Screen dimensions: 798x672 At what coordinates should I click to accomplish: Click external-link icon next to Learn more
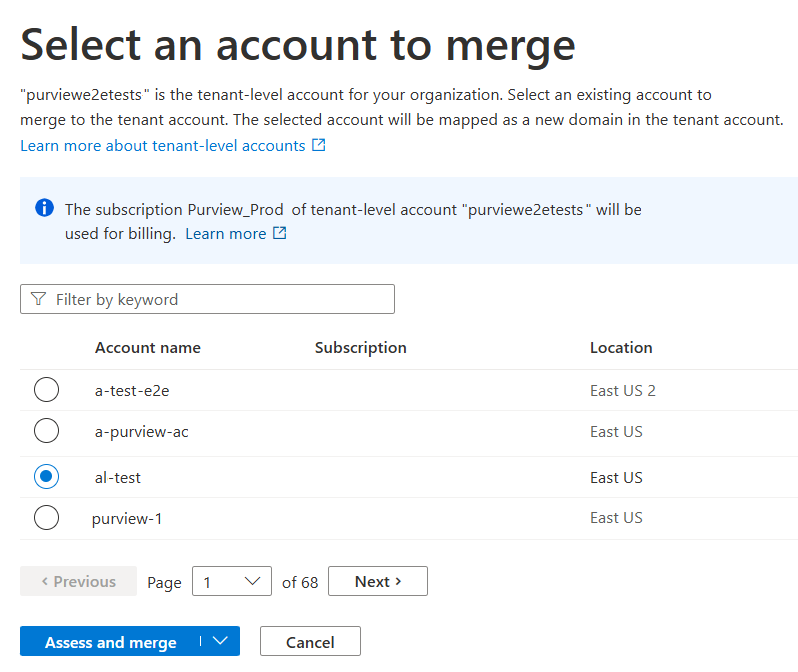click(280, 234)
